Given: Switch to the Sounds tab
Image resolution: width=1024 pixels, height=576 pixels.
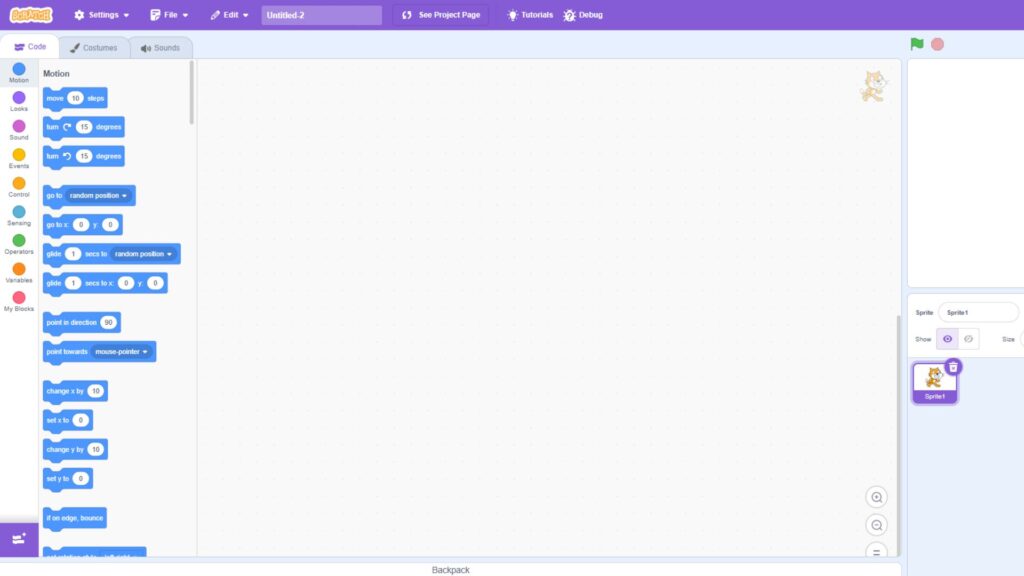Looking at the screenshot, I should click(160, 48).
